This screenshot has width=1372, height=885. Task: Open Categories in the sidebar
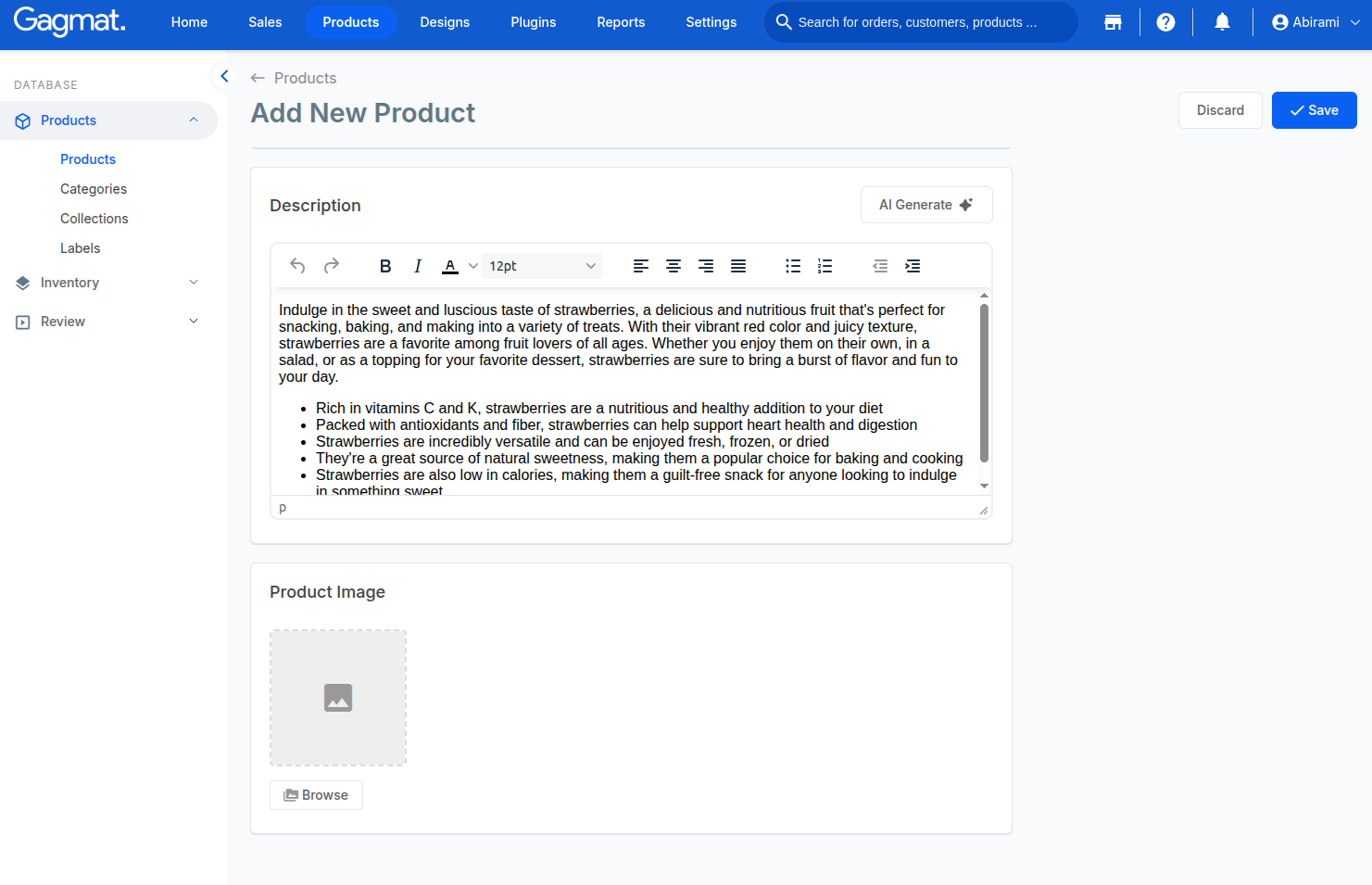94,189
